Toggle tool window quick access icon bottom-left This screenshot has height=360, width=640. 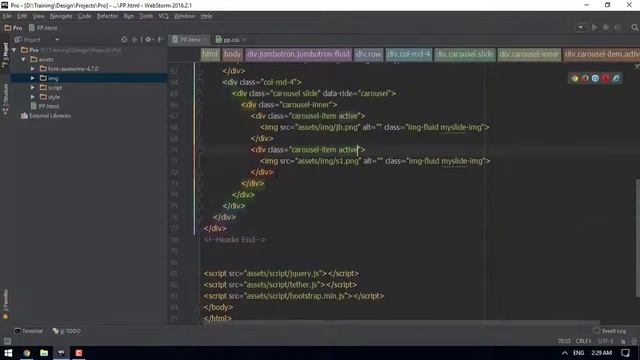click(x=7, y=341)
